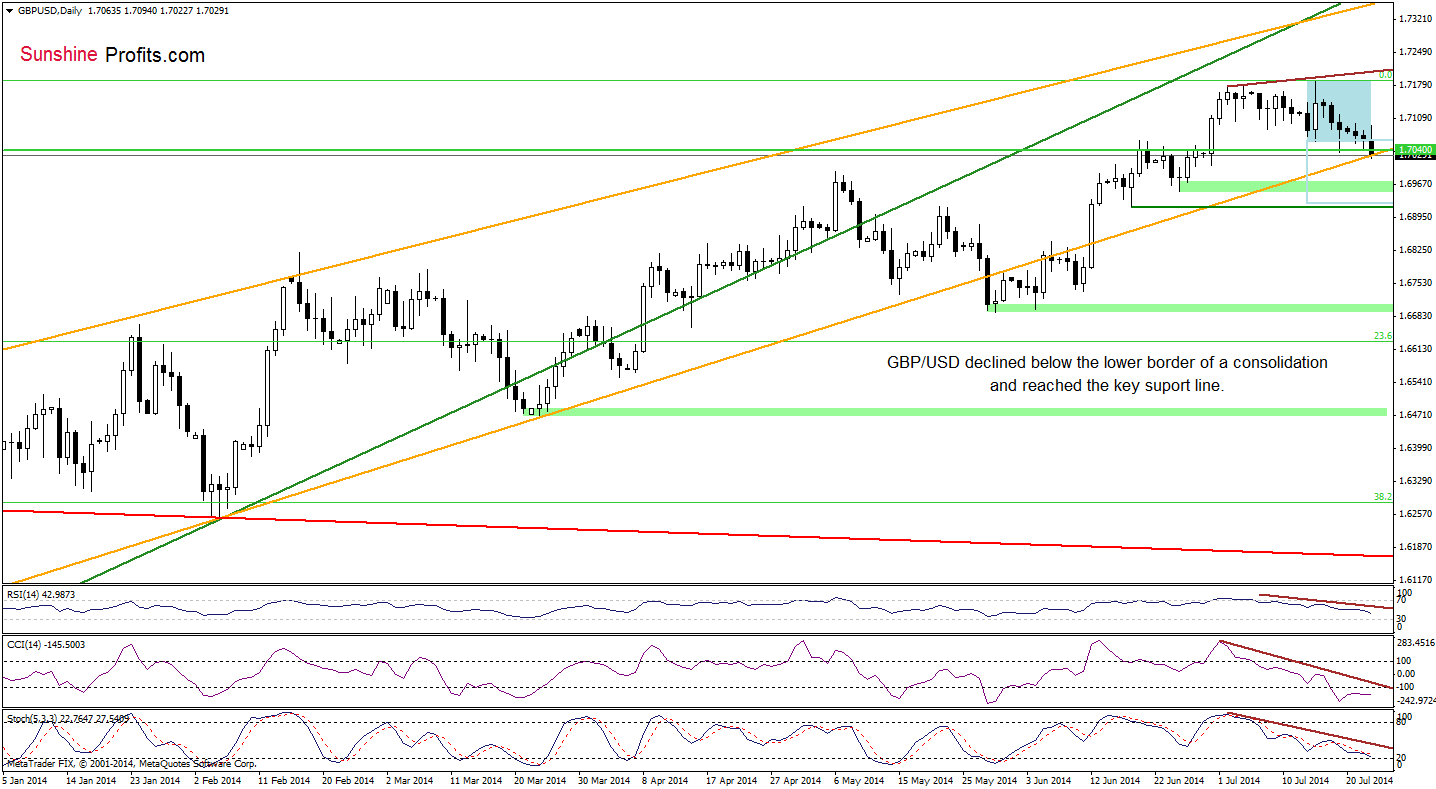Click the 1.63290 price axis label
Viewport: 1436px width, 789px height.
click(1414, 481)
